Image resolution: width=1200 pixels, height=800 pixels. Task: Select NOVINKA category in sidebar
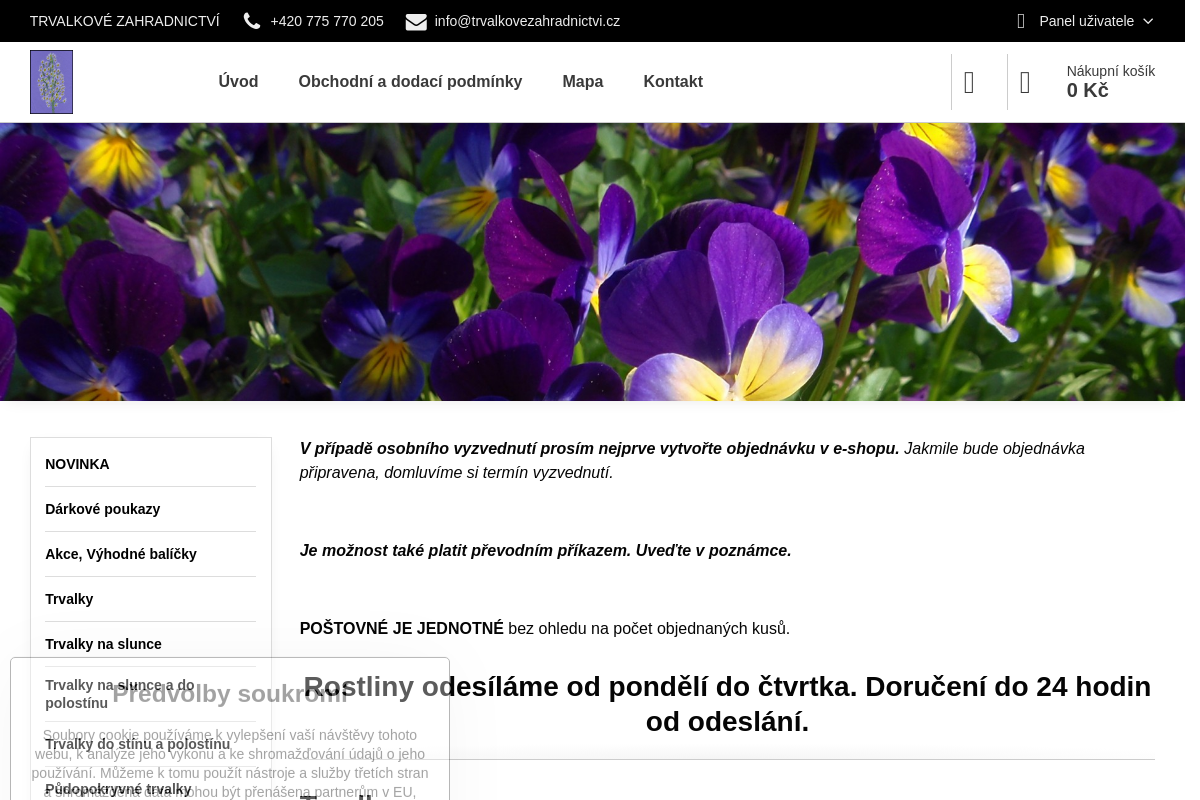pyautogui.click(x=150, y=464)
